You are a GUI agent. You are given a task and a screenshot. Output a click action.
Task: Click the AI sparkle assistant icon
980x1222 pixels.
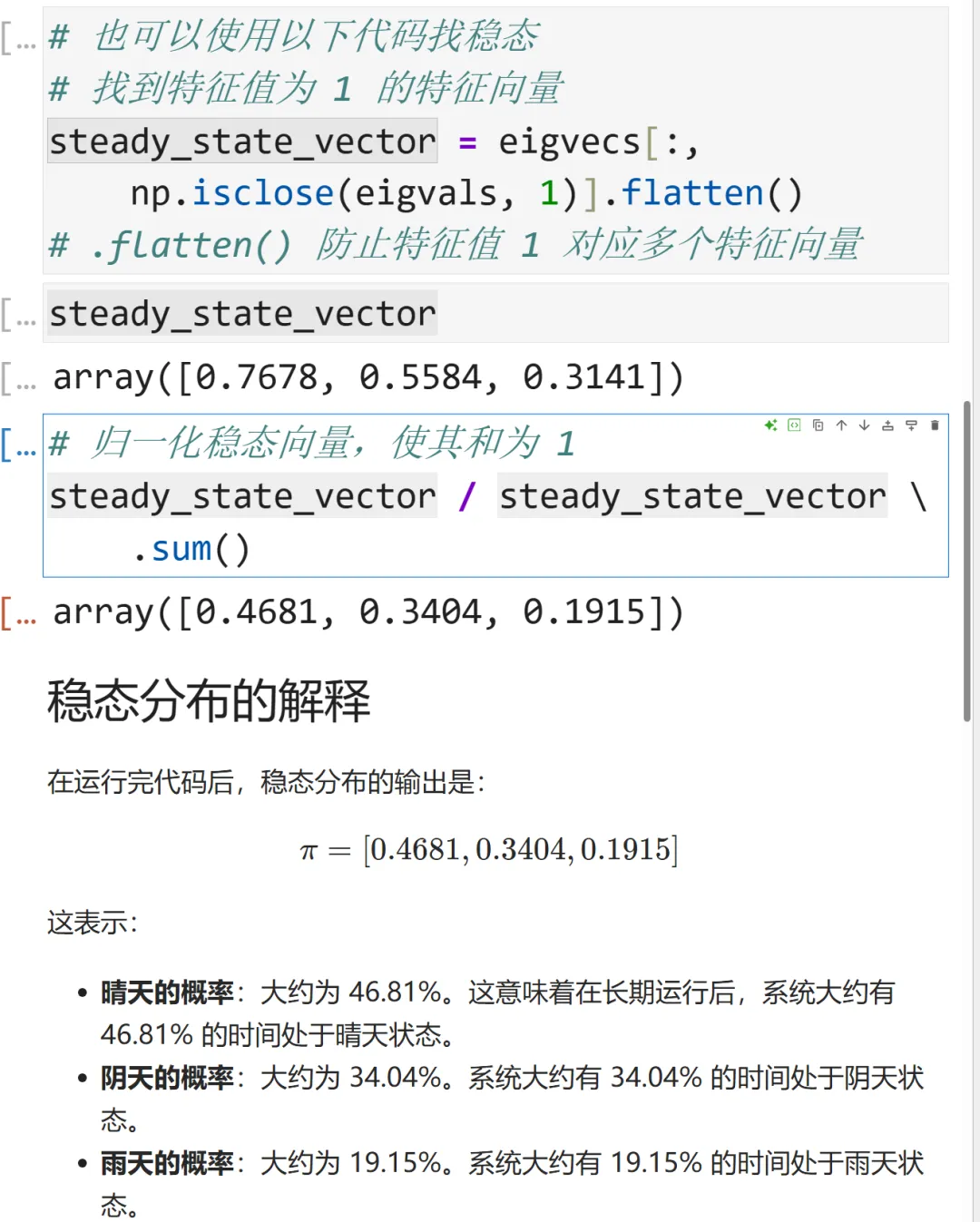pyautogui.click(x=770, y=425)
